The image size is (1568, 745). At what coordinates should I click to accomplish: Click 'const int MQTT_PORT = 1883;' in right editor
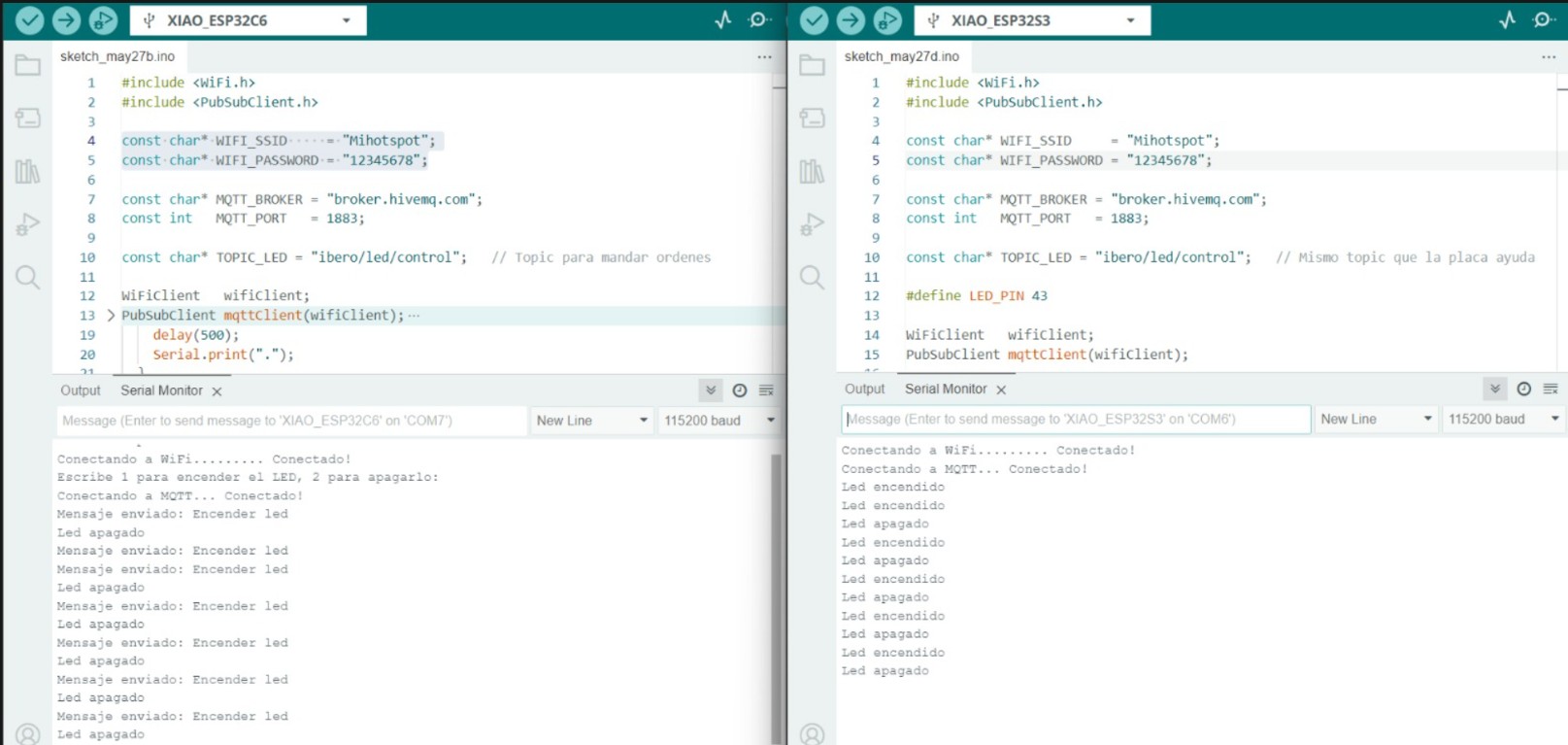click(x=1027, y=219)
